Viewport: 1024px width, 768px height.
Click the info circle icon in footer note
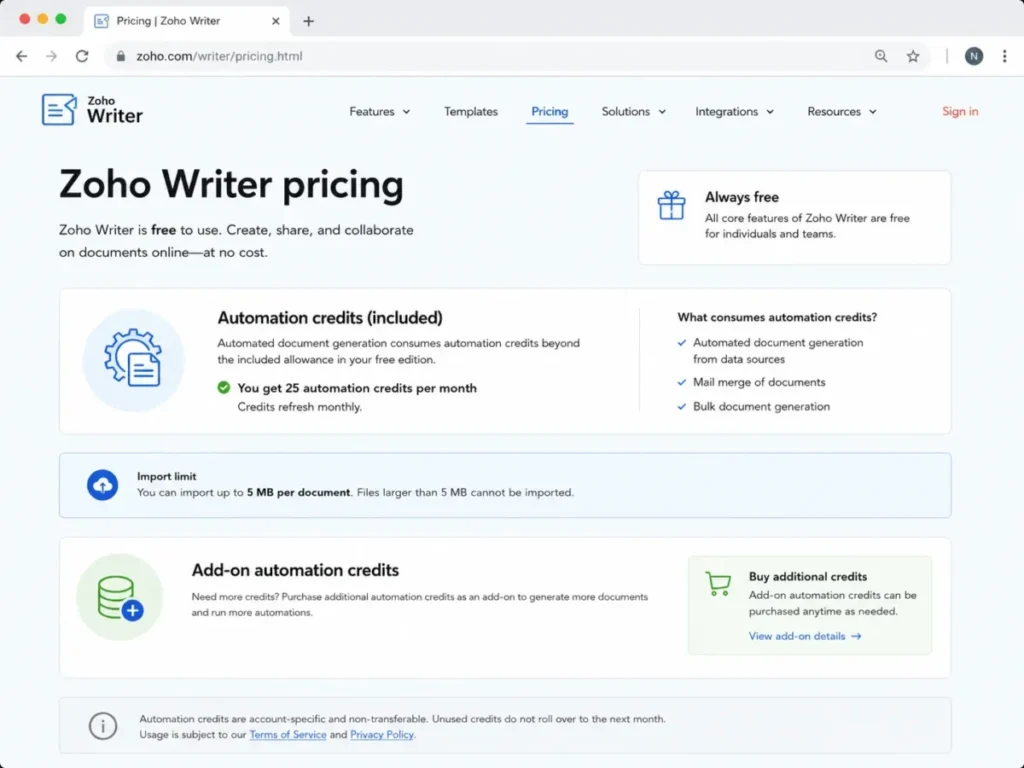pyautogui.click(x=103, y=726)
